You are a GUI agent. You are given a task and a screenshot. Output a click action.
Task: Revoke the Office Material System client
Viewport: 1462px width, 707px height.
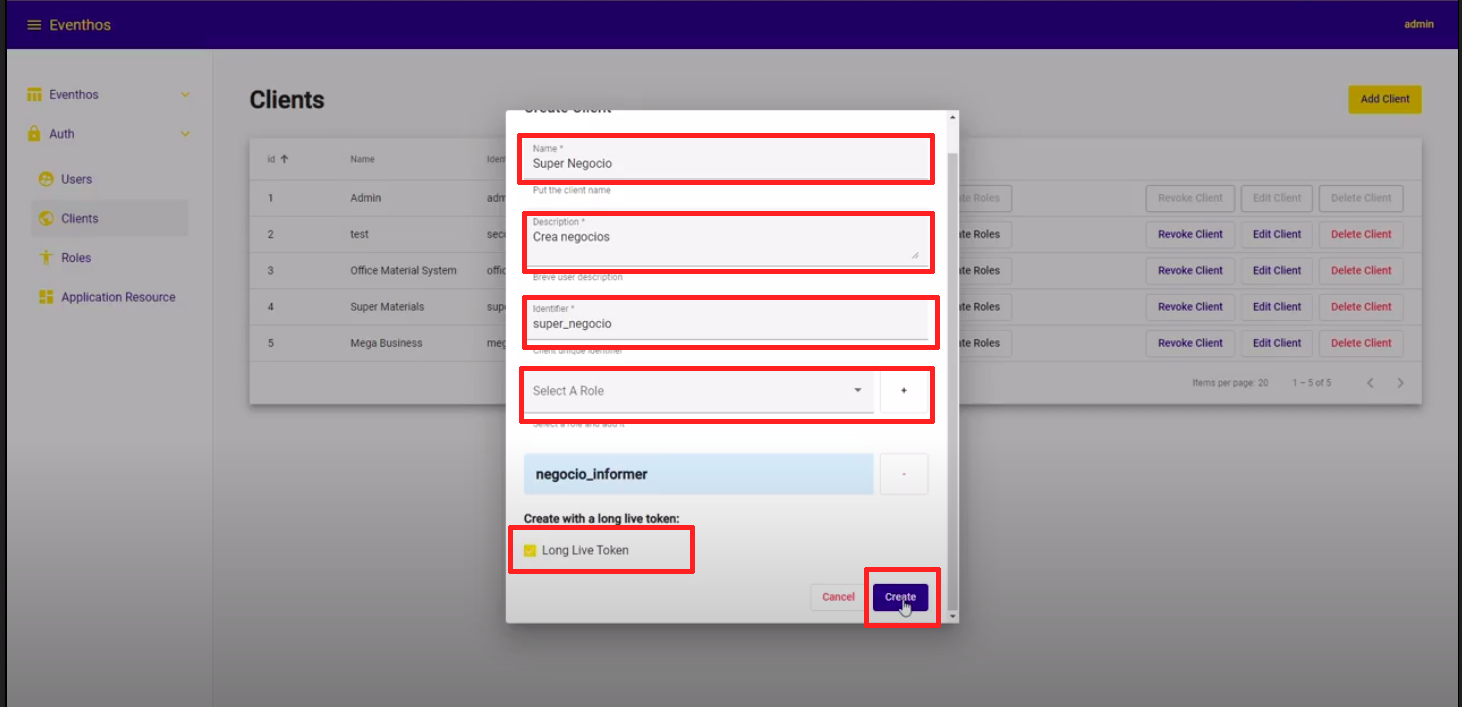pyautogui.click(x=1190, y=270)
